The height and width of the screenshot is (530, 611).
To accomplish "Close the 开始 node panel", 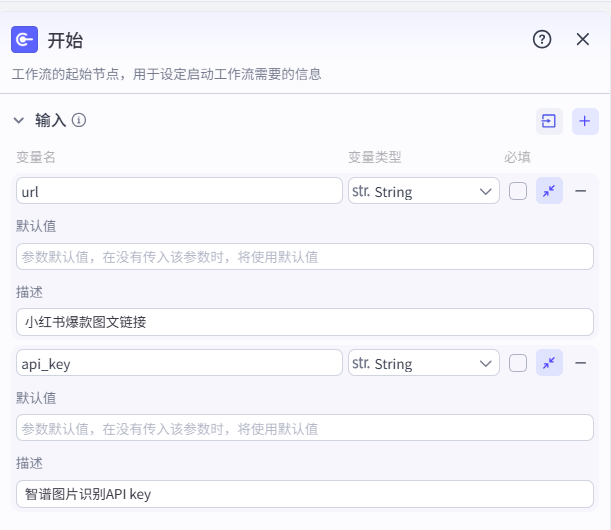I will 583,40.
